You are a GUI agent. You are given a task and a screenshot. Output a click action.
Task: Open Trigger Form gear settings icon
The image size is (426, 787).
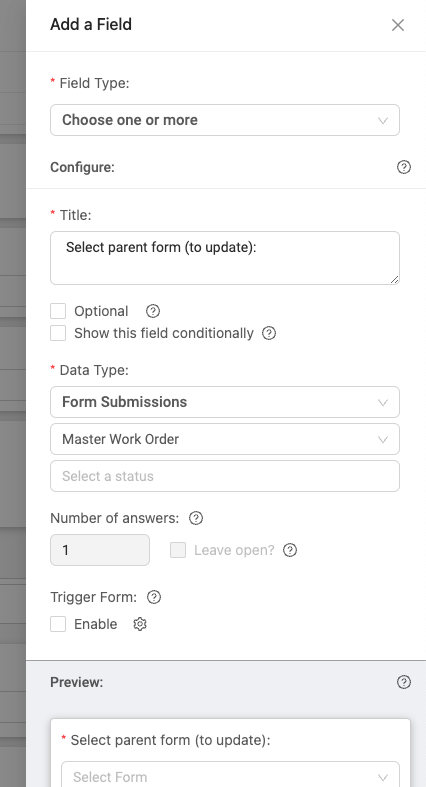click(x=140, y=624)
